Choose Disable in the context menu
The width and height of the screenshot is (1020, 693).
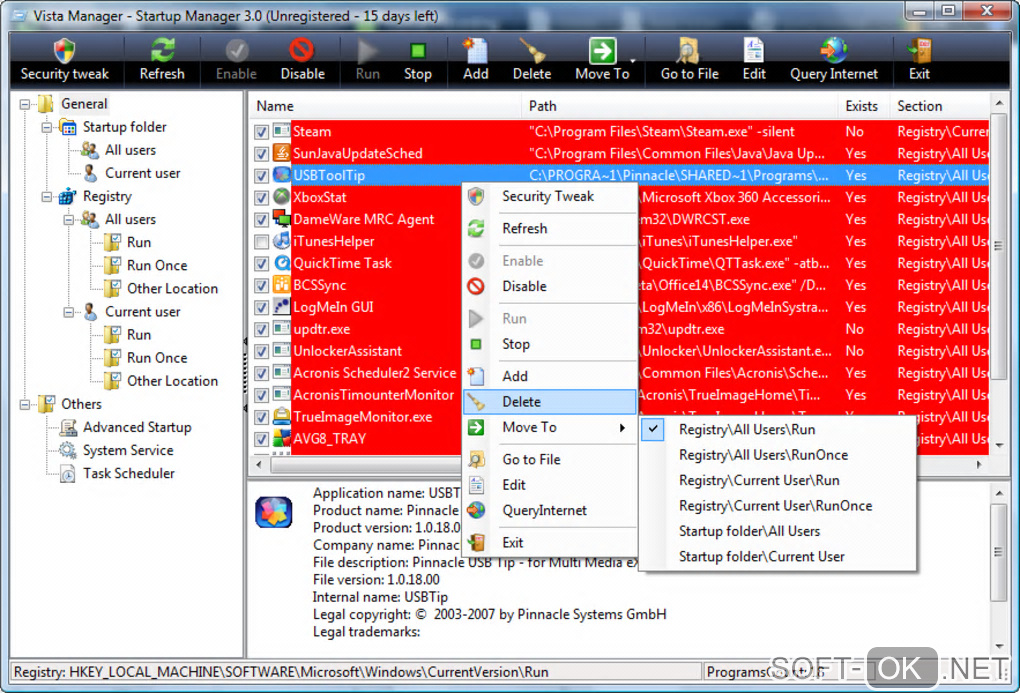coord(550,286)
